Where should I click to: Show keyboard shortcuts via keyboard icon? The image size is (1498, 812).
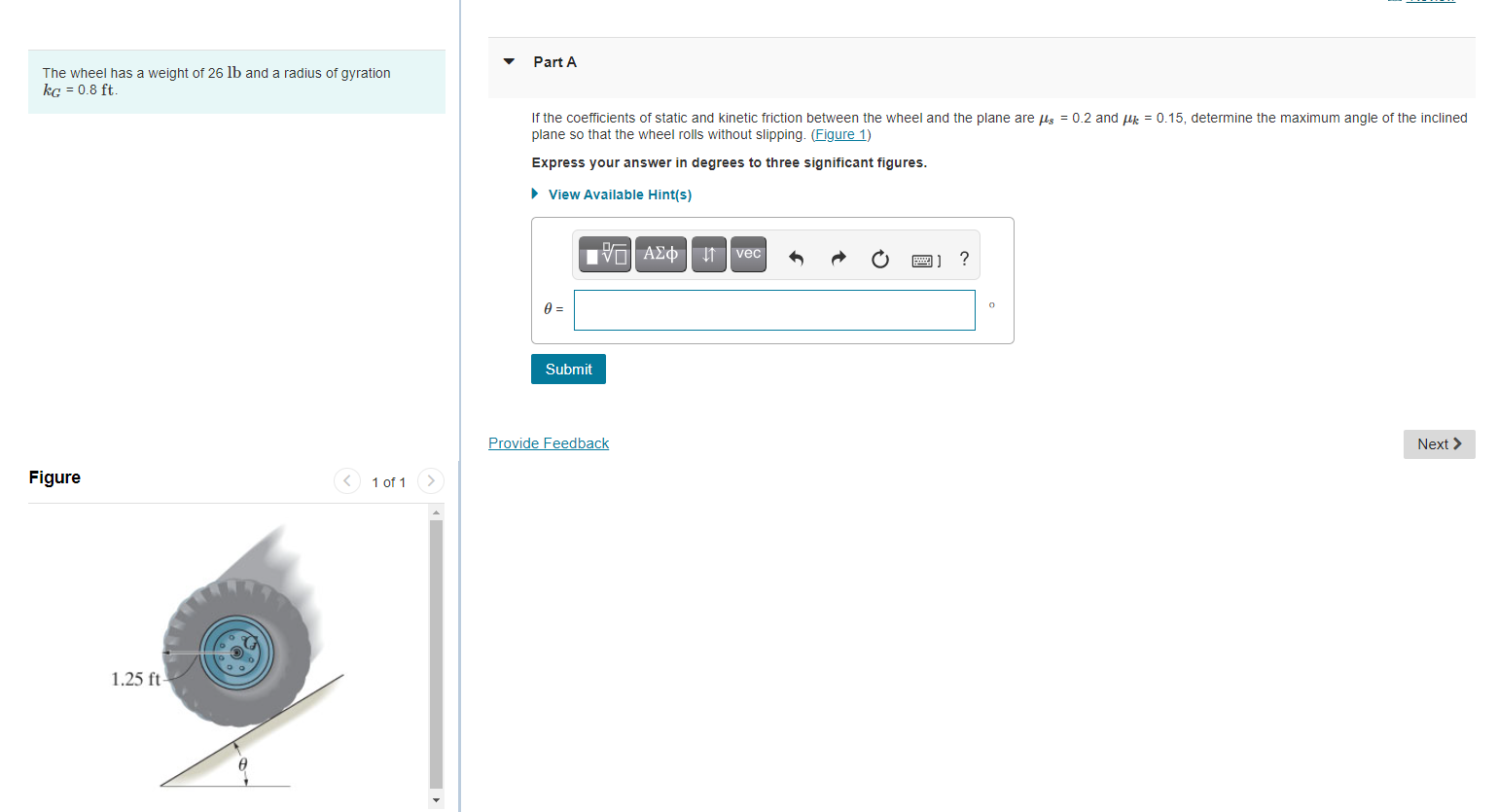click(x=926, y=260)
